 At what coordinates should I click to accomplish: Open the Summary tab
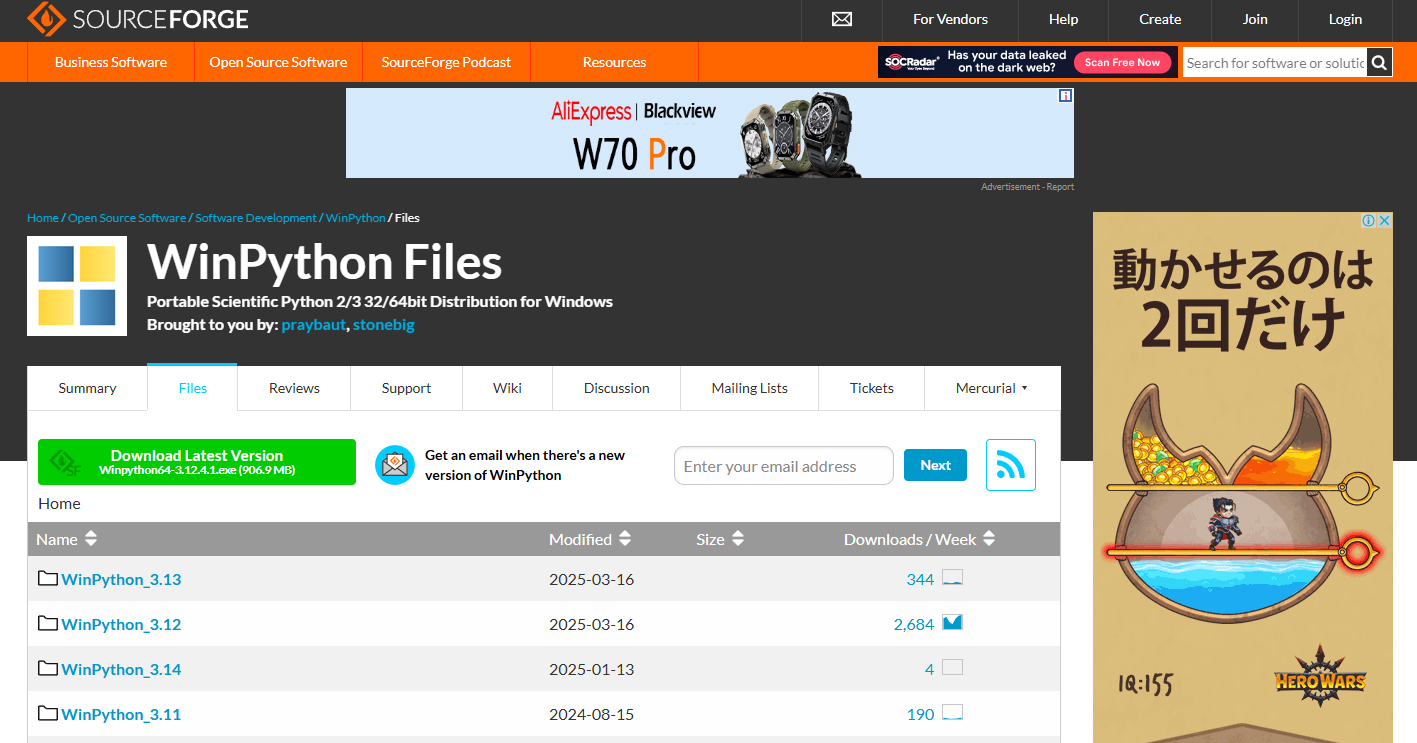coord(87,388)
